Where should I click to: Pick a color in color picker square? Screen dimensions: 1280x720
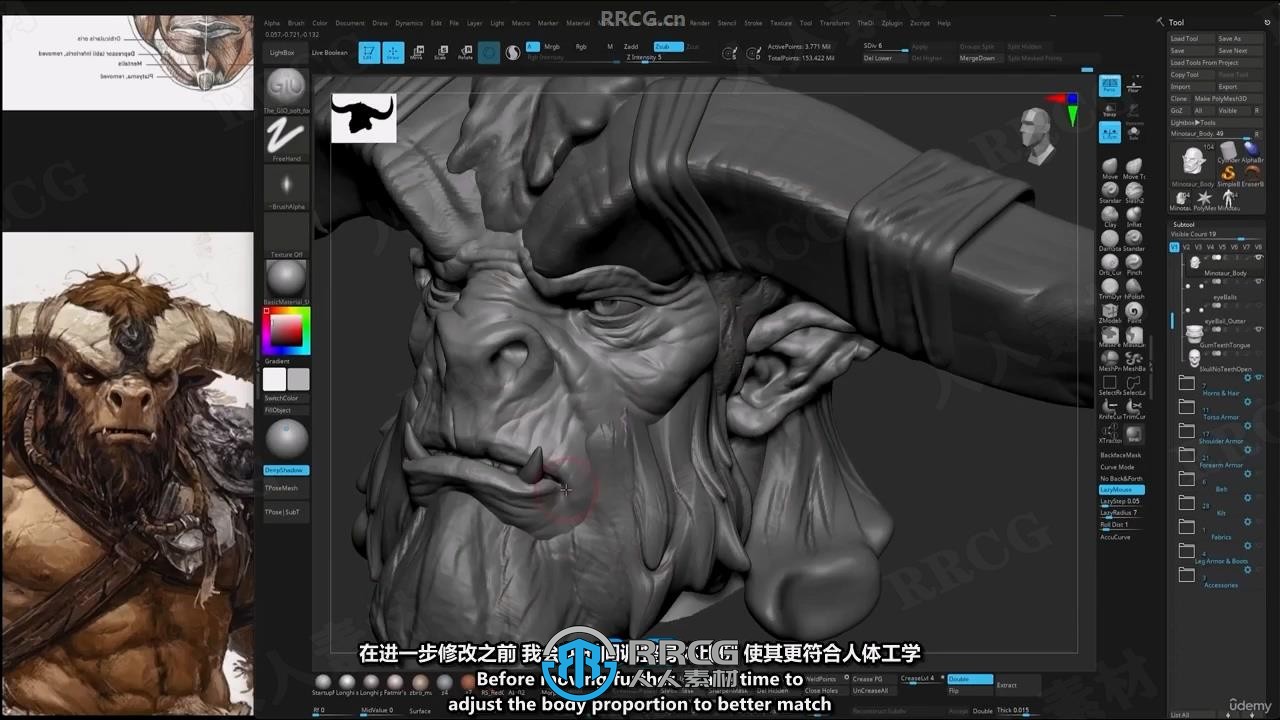[x=286, y=330]
